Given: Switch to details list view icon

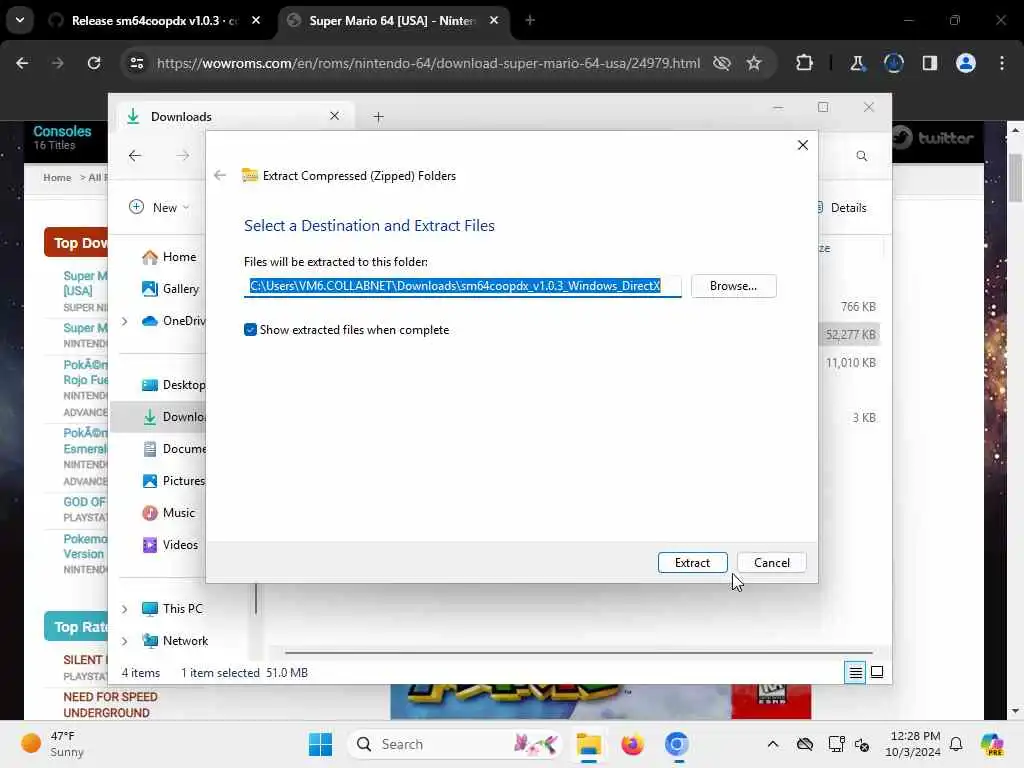Looking at the screenshot, I should [x=856, y=672].
